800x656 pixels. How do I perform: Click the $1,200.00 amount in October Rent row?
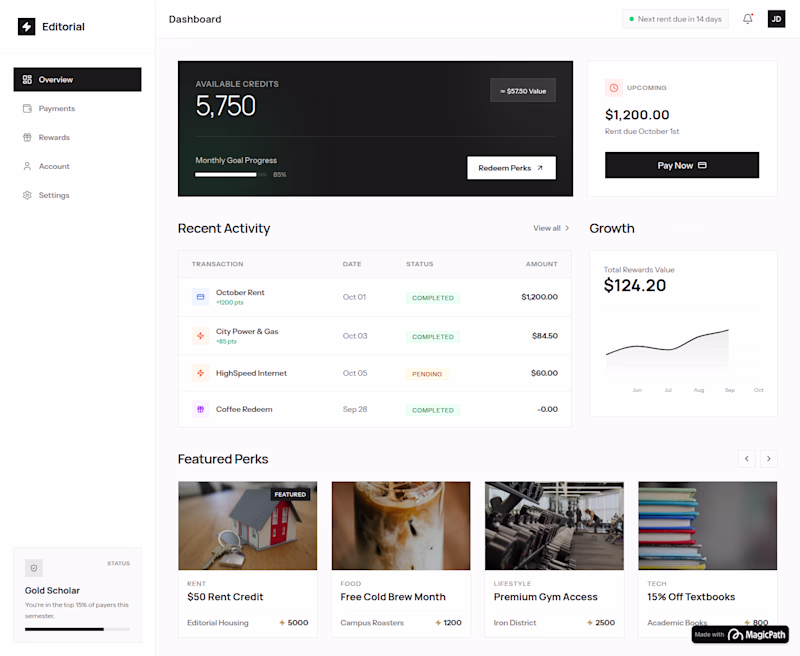539,297
